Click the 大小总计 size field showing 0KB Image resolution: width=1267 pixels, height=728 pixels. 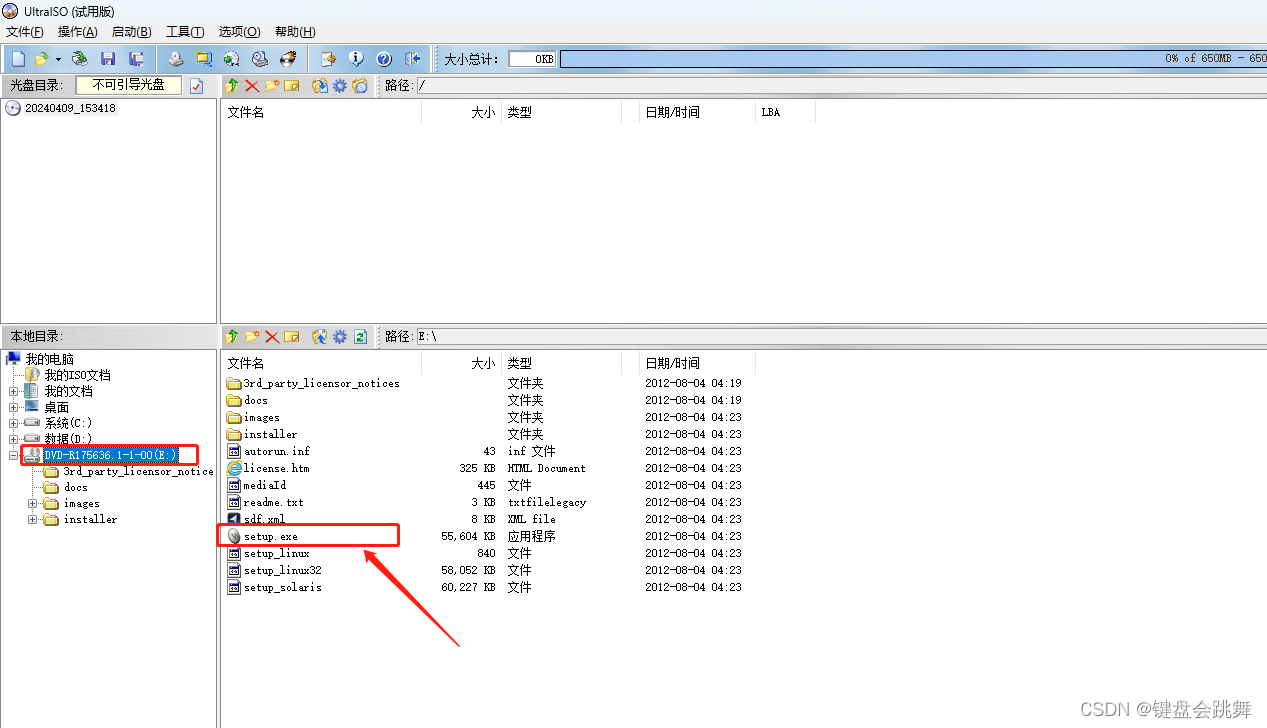tap(532, 59)
